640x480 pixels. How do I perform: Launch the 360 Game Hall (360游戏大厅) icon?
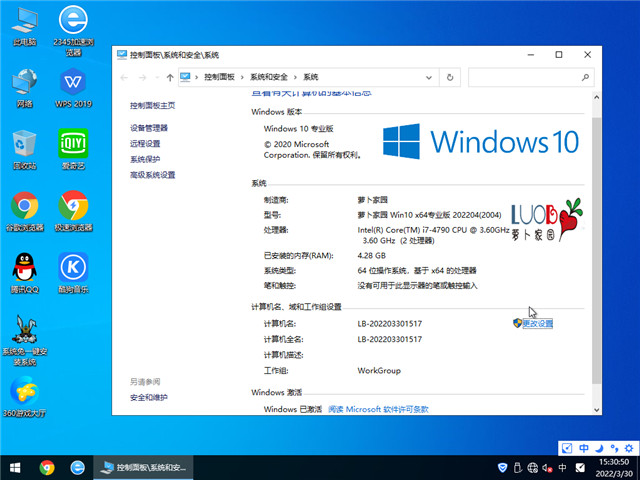click(24, 397)
